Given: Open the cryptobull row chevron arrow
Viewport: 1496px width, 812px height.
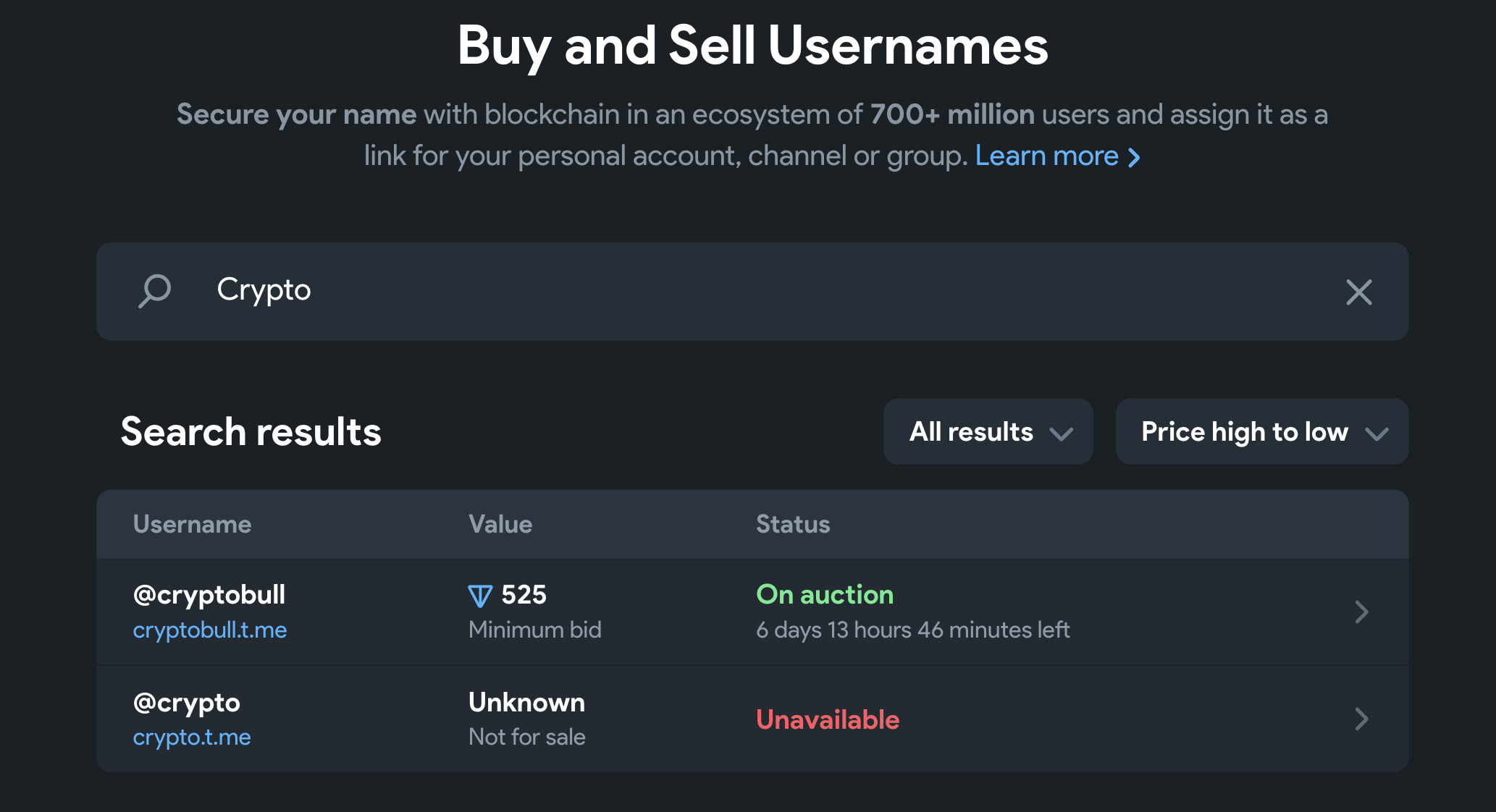Looking at the screenshot, I should [1361, 612].
